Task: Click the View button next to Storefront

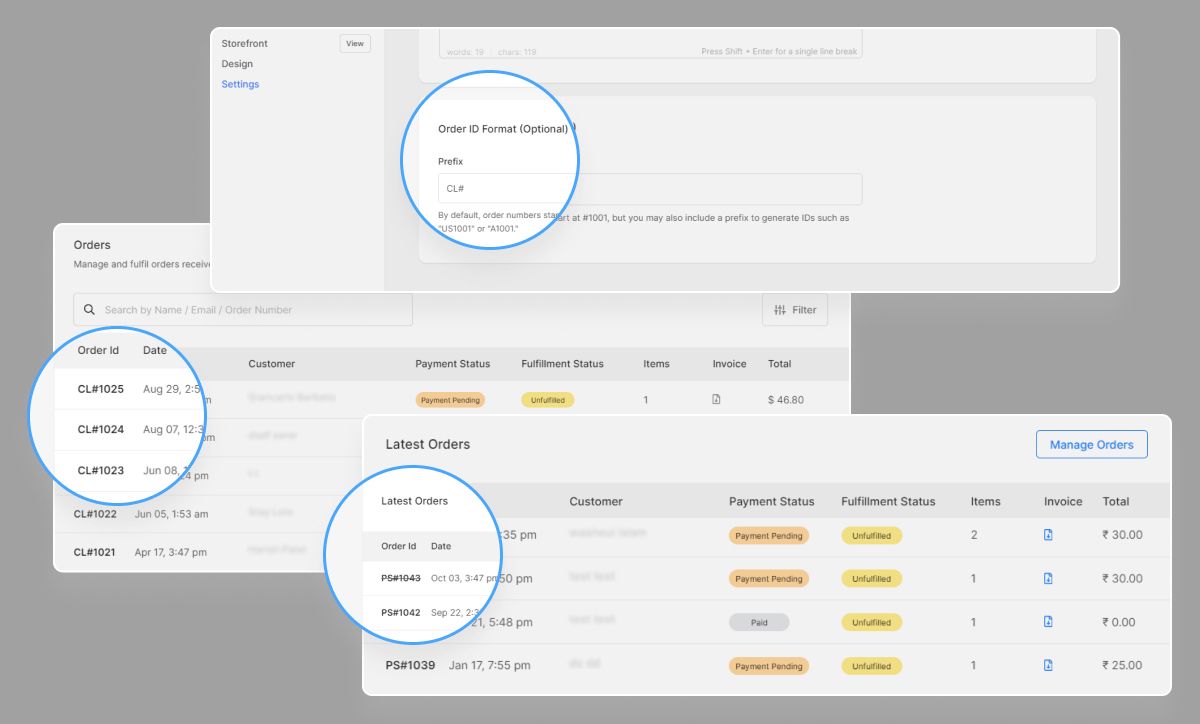Action: (355, 43)
